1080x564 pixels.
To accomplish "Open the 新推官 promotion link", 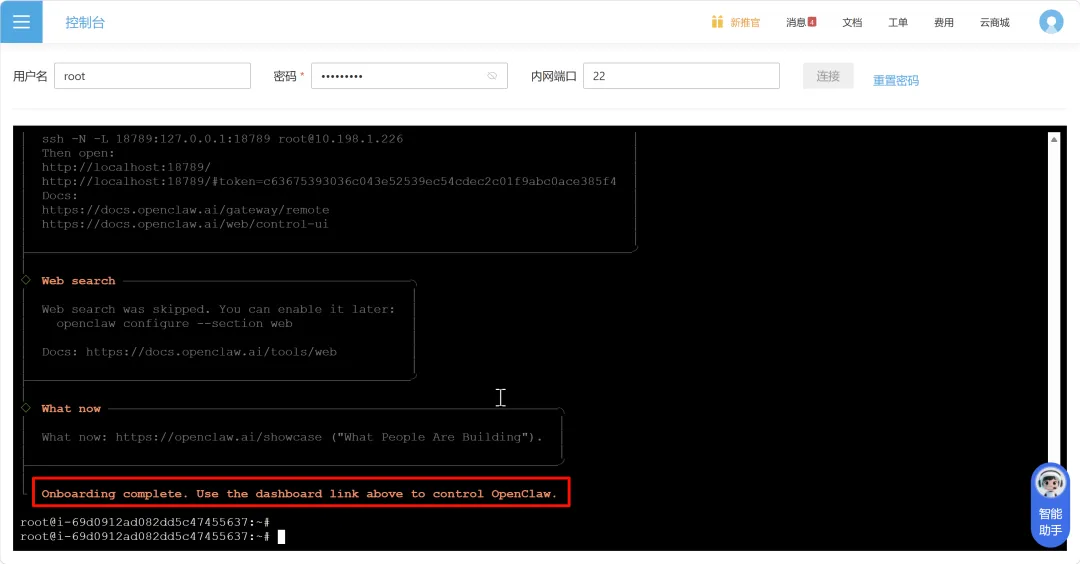I will pyautogui.click(x=745, y=23).
